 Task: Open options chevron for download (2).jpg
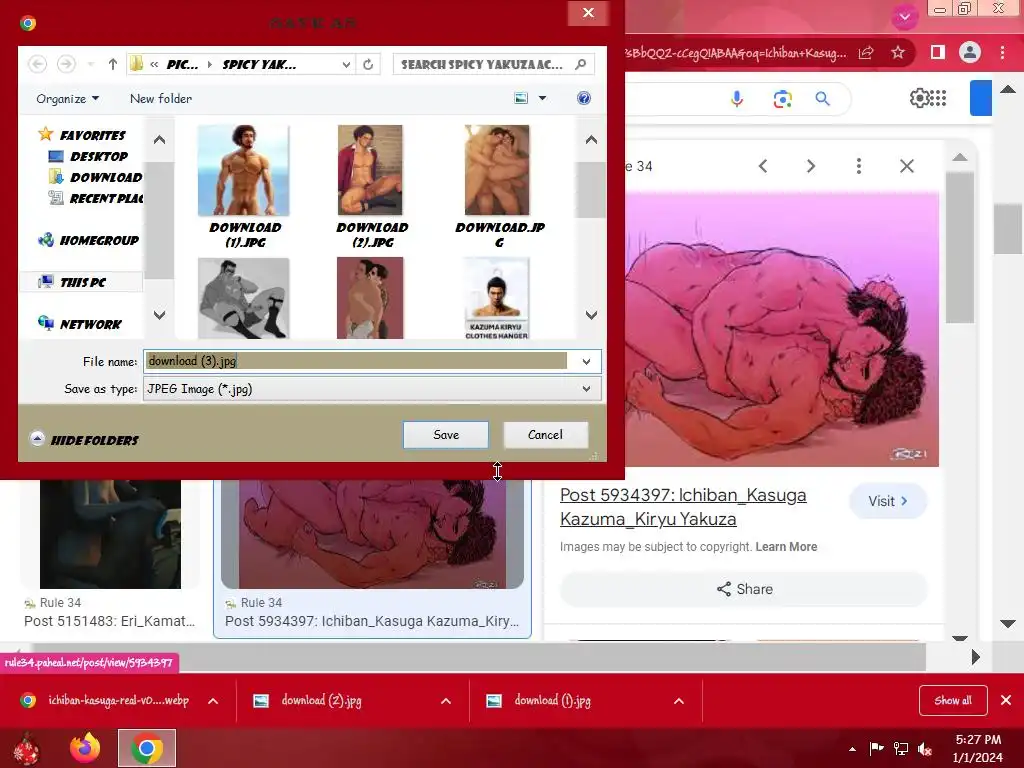446,701
